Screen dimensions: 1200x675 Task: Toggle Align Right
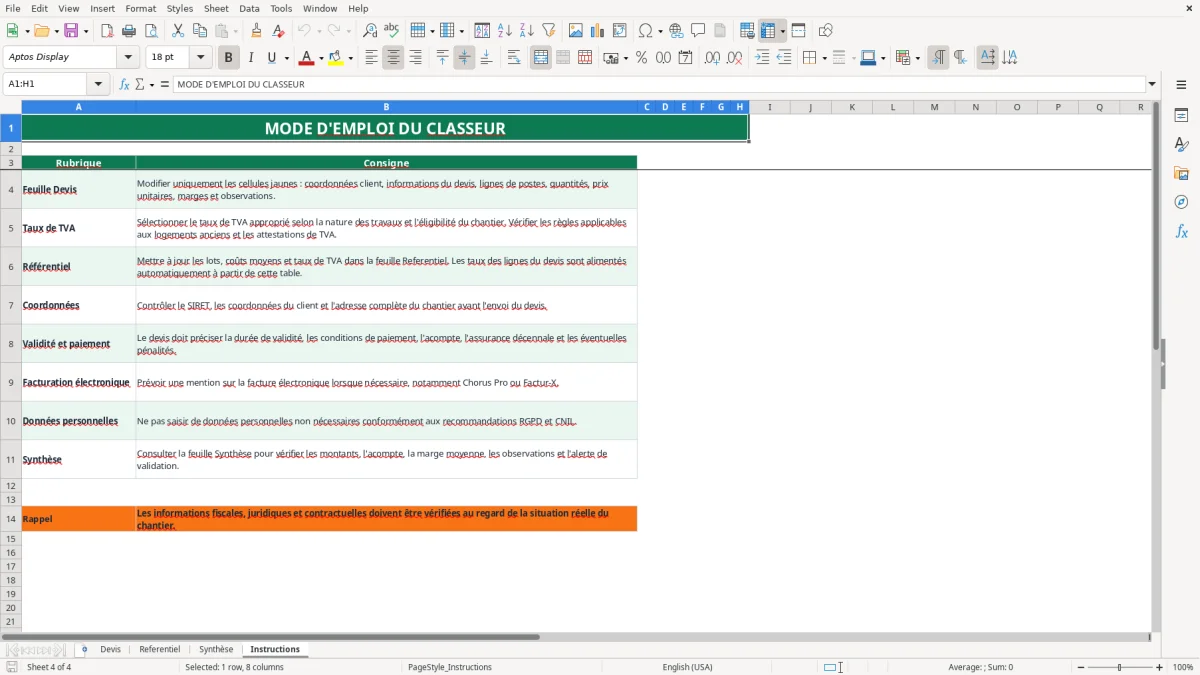[x=415, y=58]
